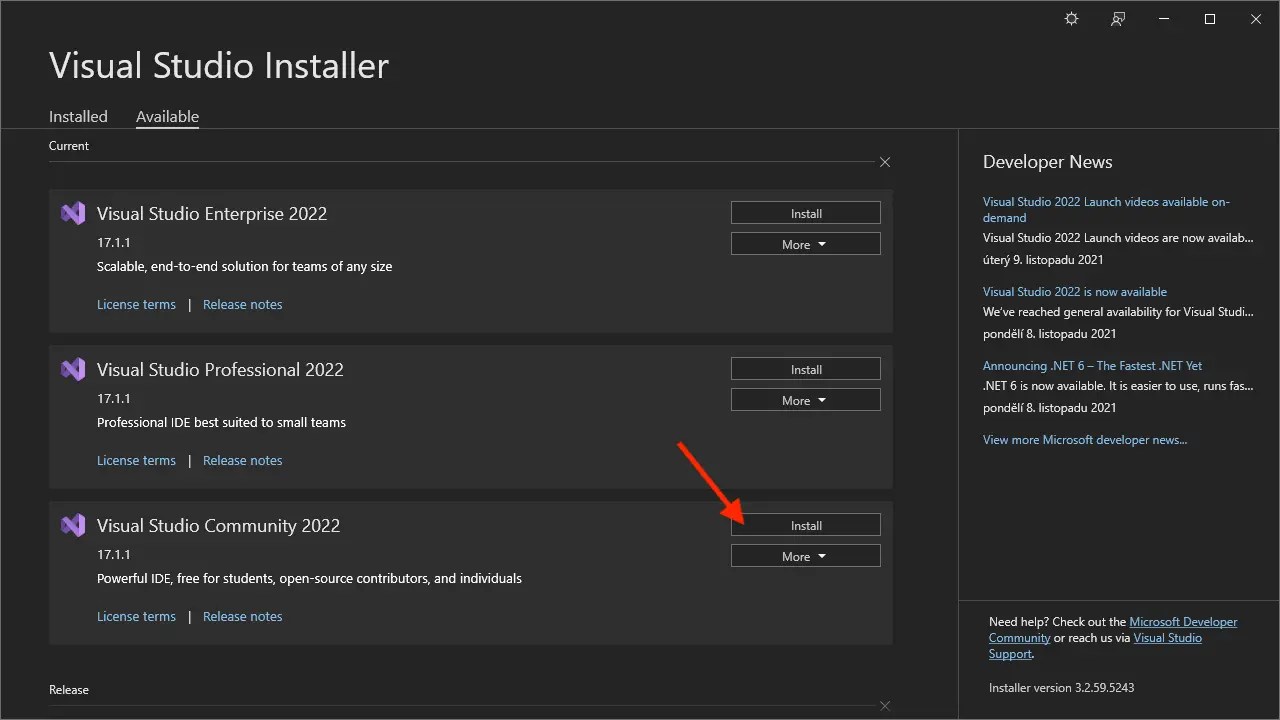Screen dimensions: 1280x720
Task: Open 'Visual Studio 2022 is now available' link
Action: click(x=1075, y=291)
